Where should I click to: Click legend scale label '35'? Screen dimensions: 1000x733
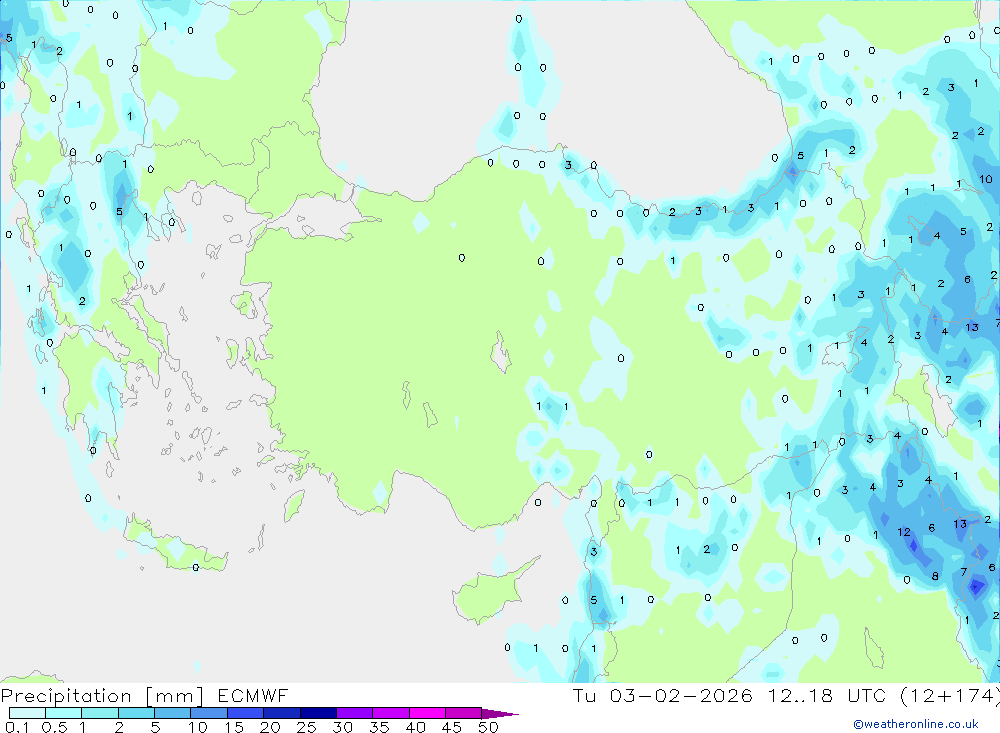coord(379,727)
